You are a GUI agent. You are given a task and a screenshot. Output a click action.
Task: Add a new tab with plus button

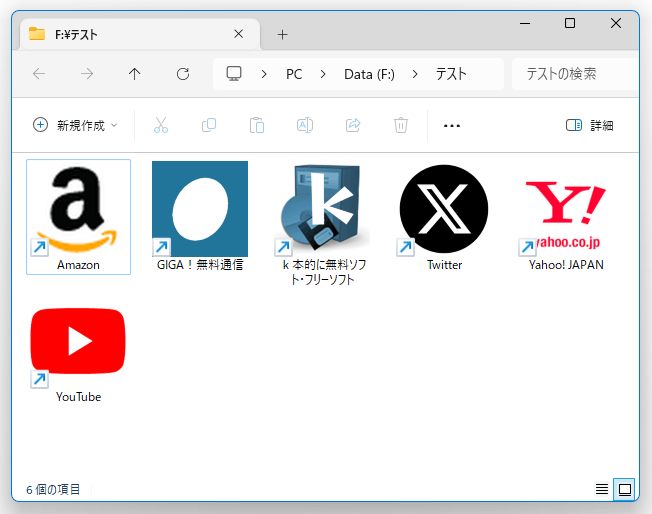[x=282, y=35]
